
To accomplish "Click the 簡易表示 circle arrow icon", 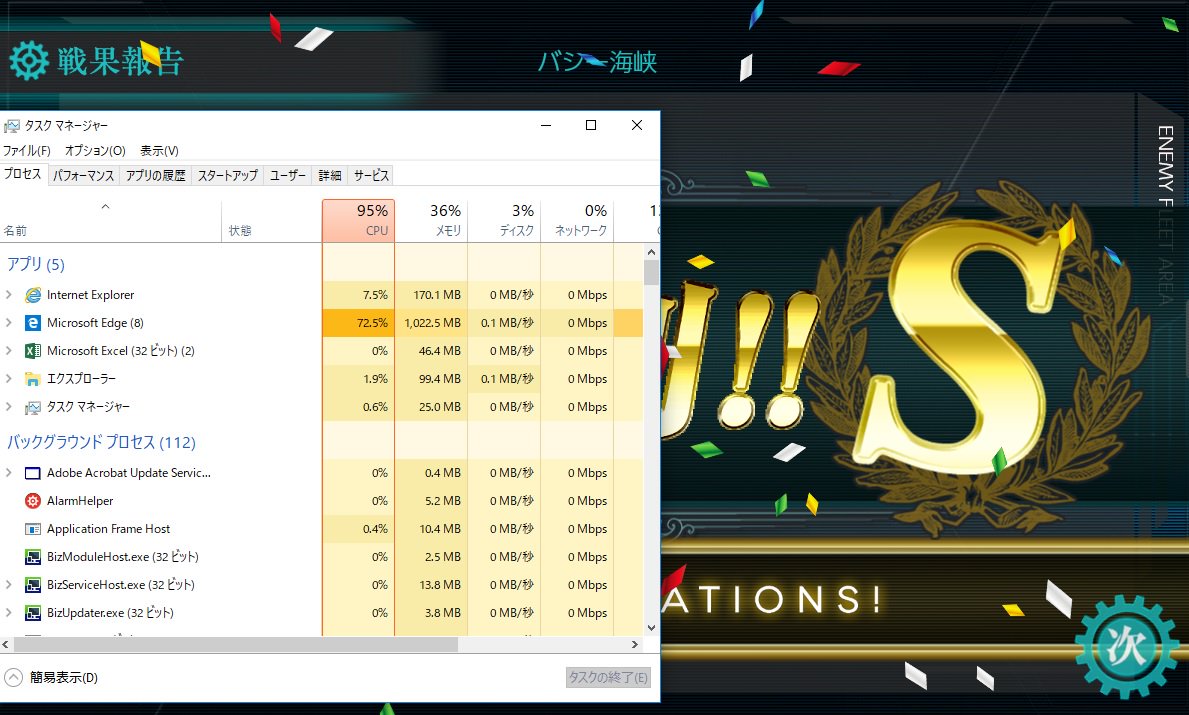I will pos(13,678).
